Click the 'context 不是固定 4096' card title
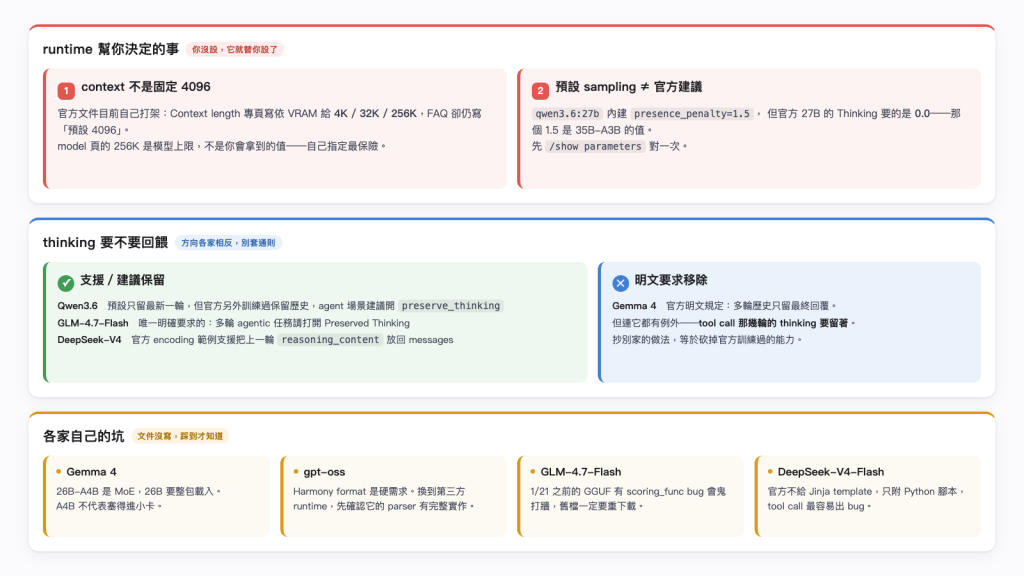 [x=146, y=87]
